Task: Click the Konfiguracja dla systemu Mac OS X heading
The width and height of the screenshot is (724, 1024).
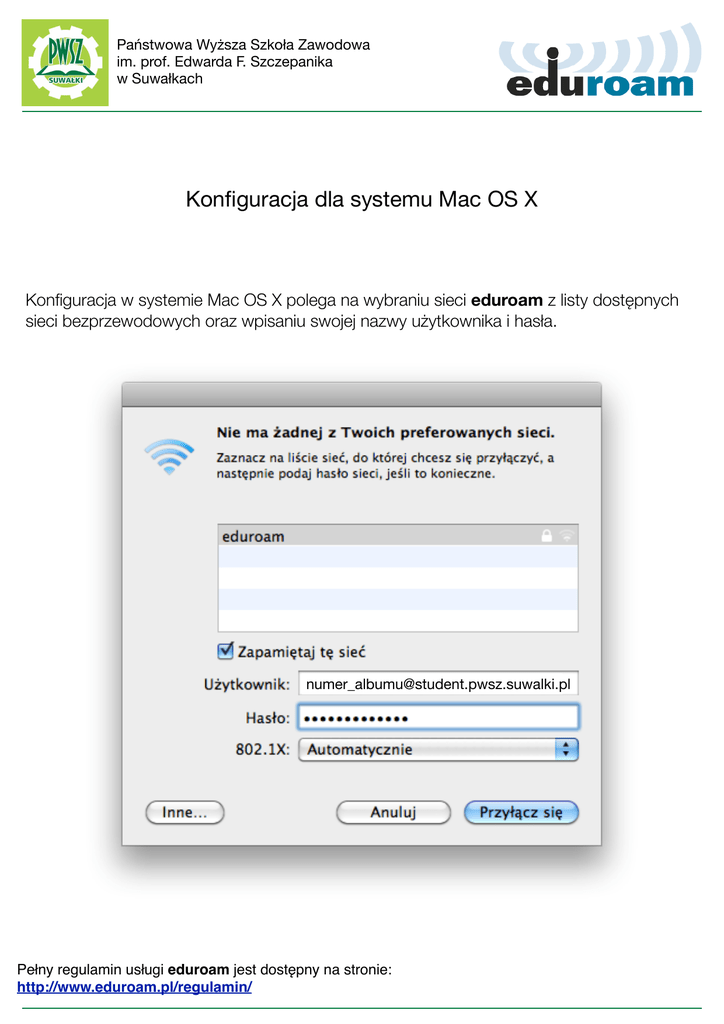Action: (362, 199)
